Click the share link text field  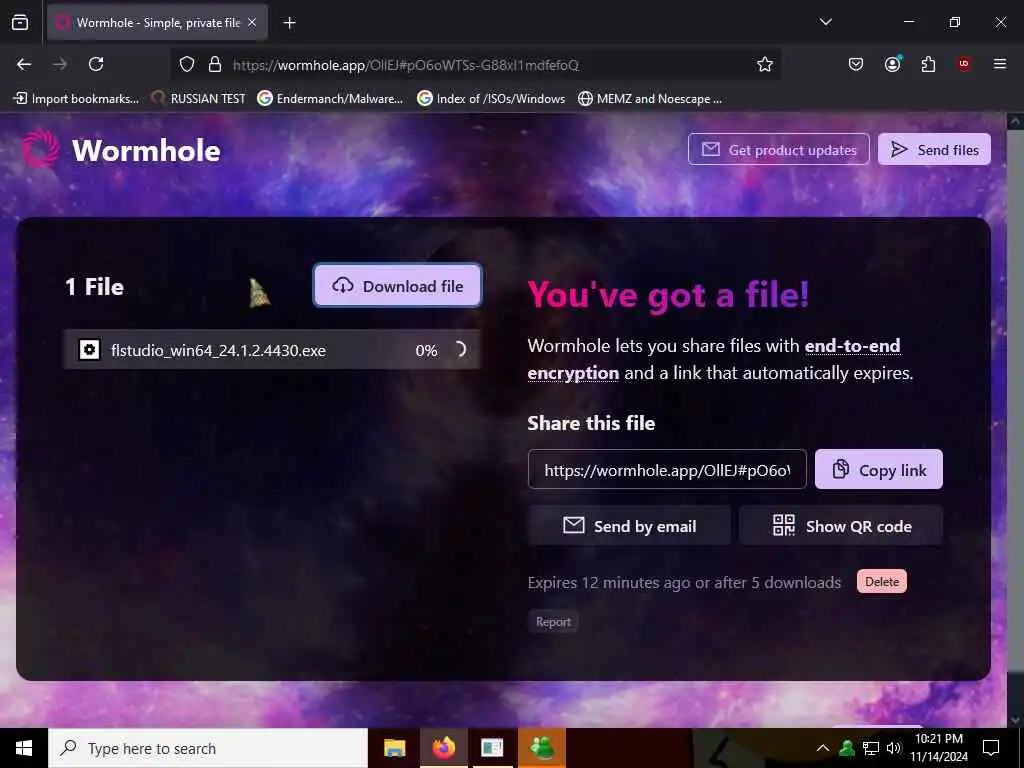[x=667, y=470]
